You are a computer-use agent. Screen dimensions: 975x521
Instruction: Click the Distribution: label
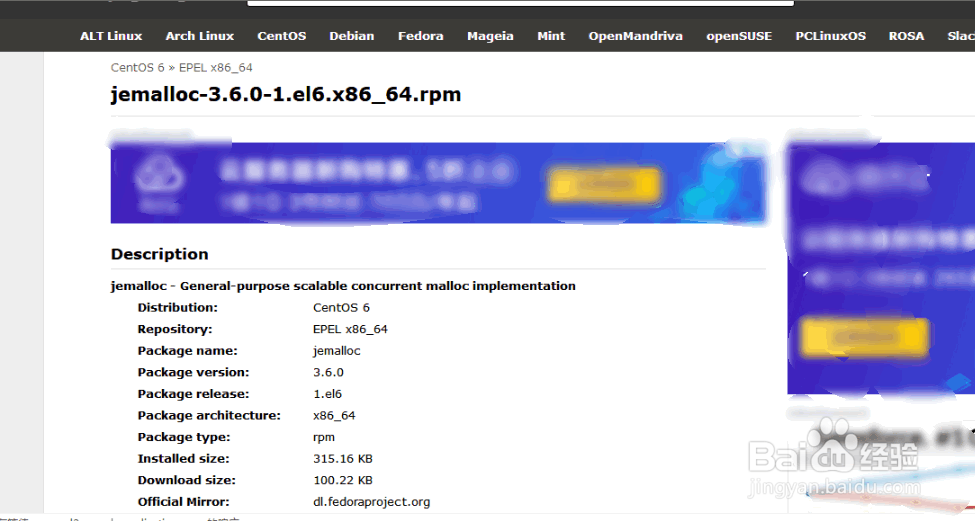177,308
